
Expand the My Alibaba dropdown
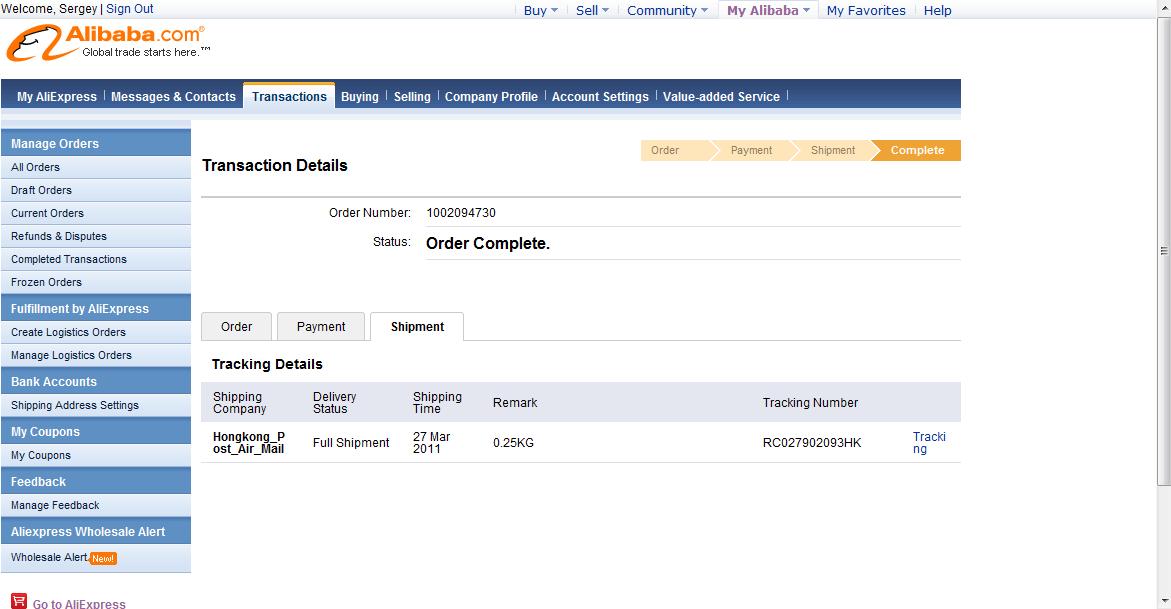[x=768, y=10]
